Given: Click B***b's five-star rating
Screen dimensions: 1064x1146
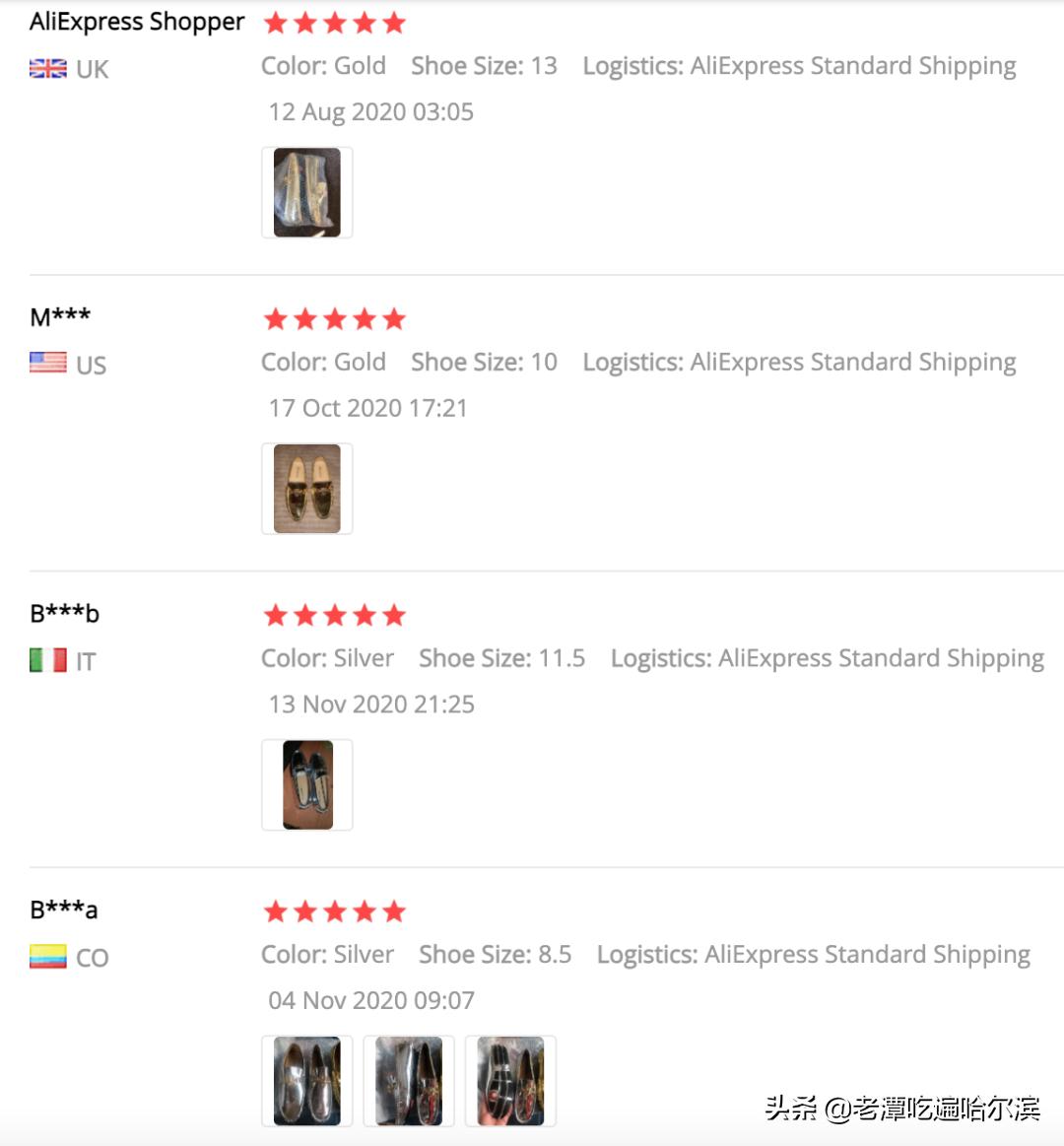Looking at the screenshot, I should [x=335, y=616].
